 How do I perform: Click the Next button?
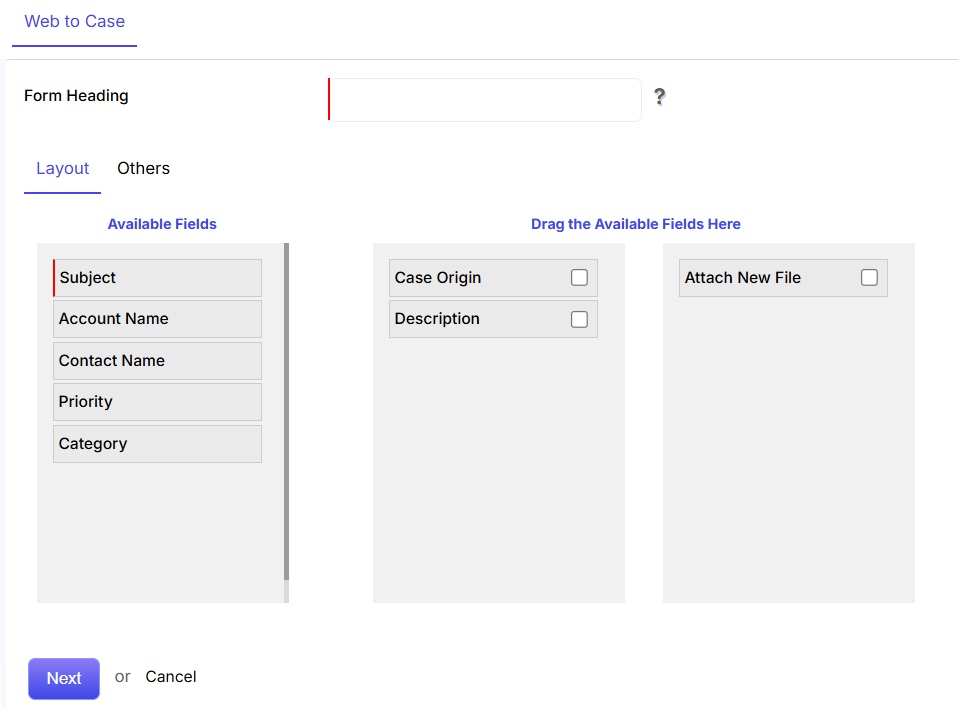click(64, 678)
